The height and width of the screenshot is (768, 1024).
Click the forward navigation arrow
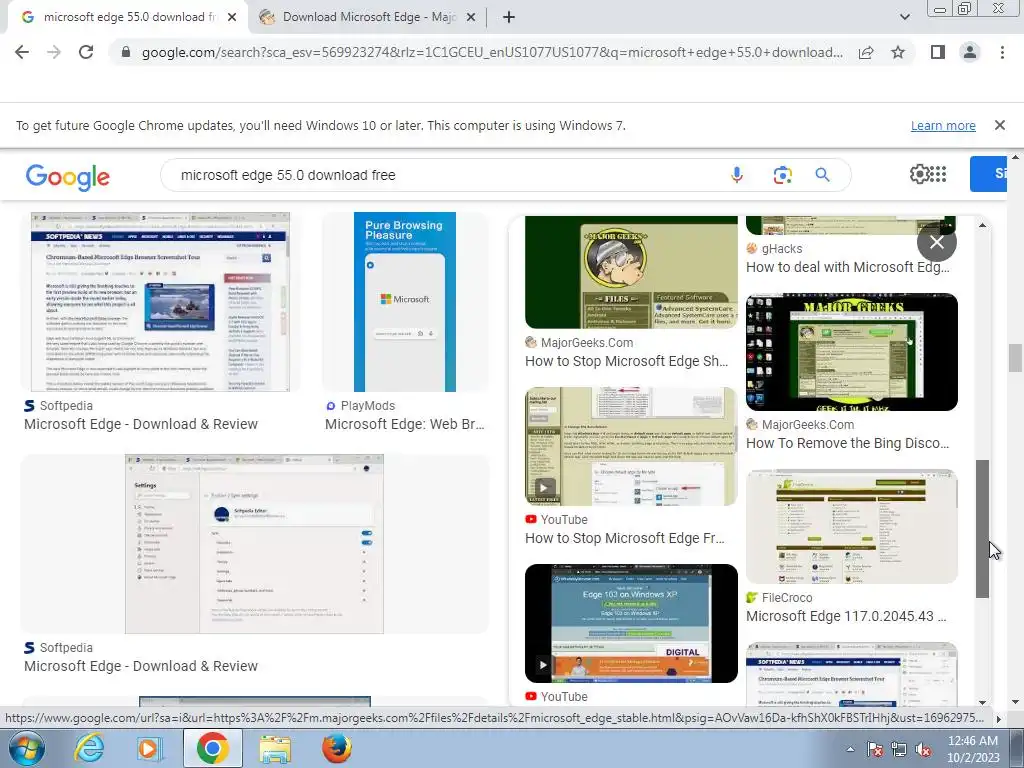point(54,52)
